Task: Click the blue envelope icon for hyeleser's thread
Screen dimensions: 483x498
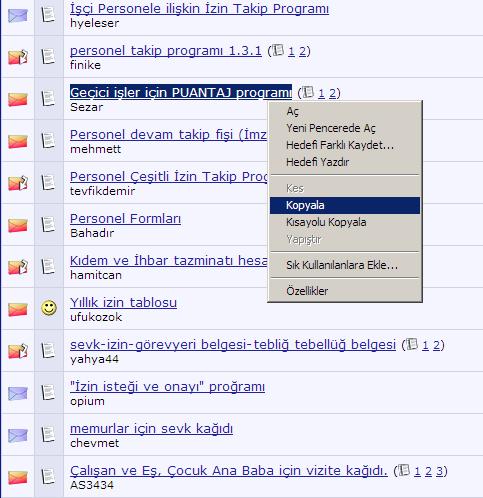Action: pyautogui.click(x=18, y=16)
